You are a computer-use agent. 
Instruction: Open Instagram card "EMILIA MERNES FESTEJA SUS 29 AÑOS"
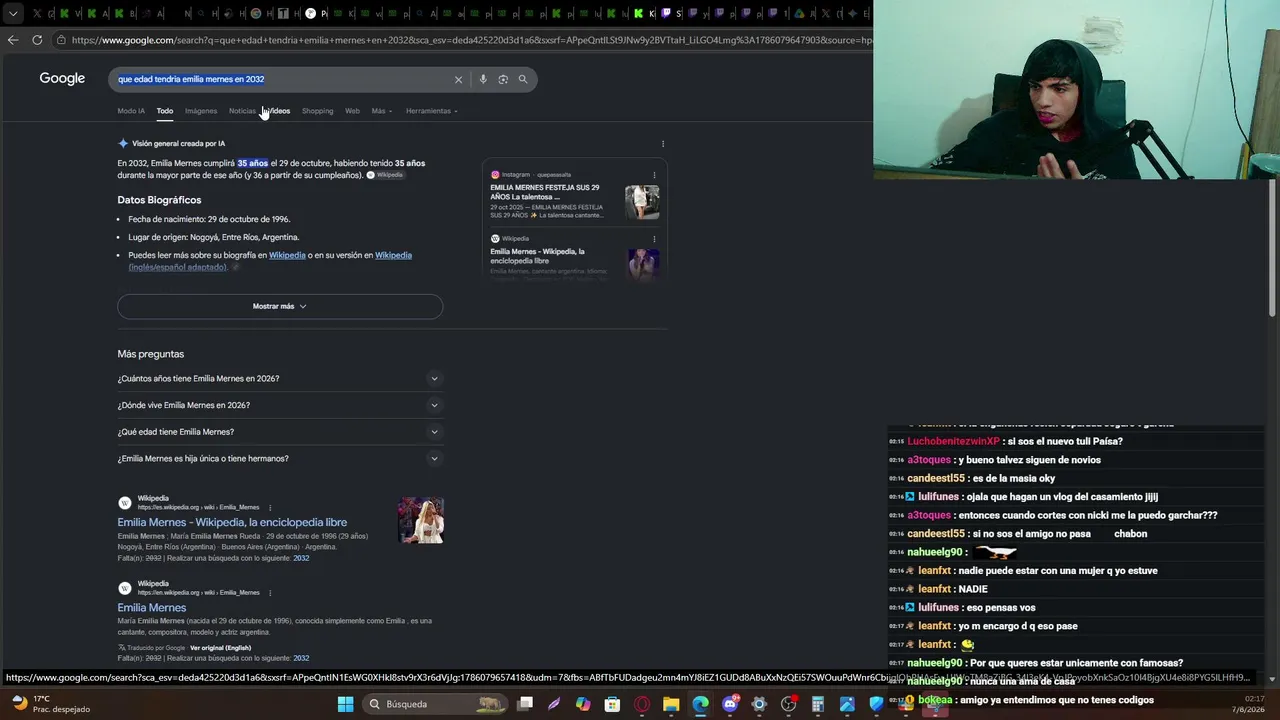(546, 192)
